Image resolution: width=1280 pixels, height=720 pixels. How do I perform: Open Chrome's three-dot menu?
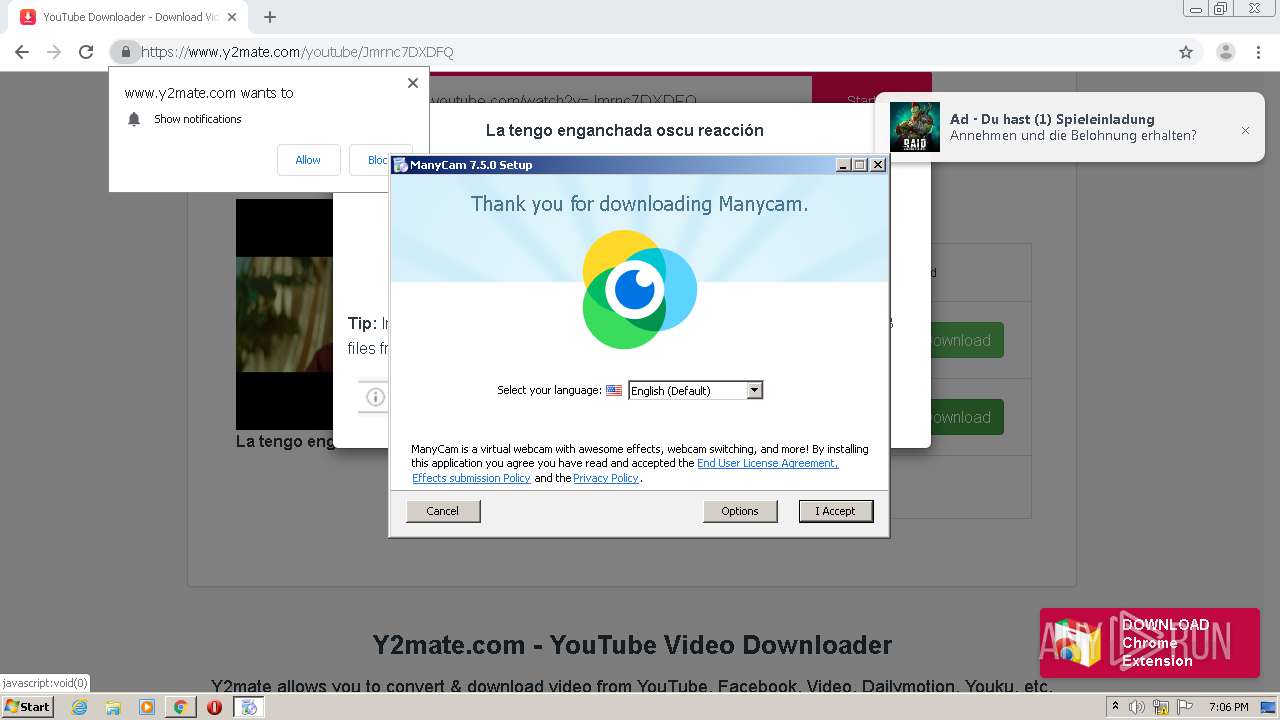click(x=1260, y=52)
